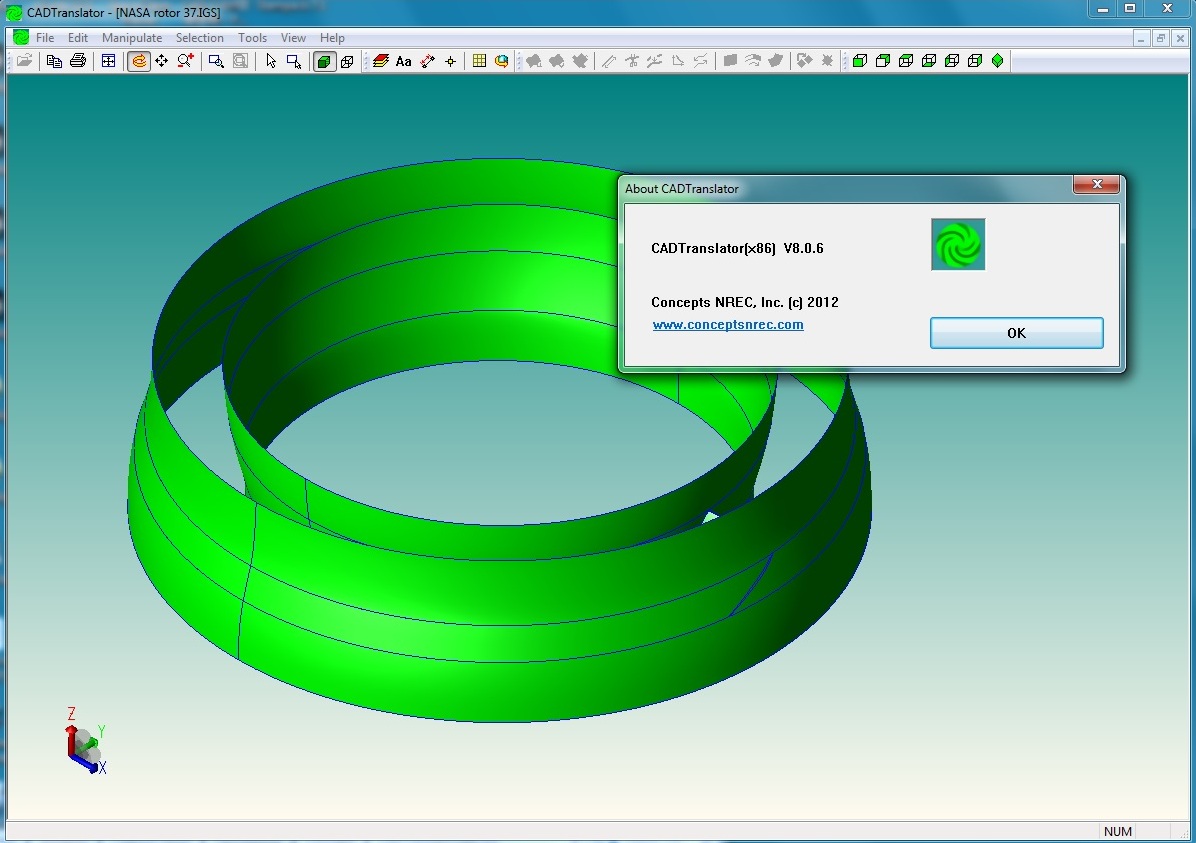Screen dimensions: 1196x843
Task: Close the NASA rotor 37.IGS document
Action: pos(1180,38)
